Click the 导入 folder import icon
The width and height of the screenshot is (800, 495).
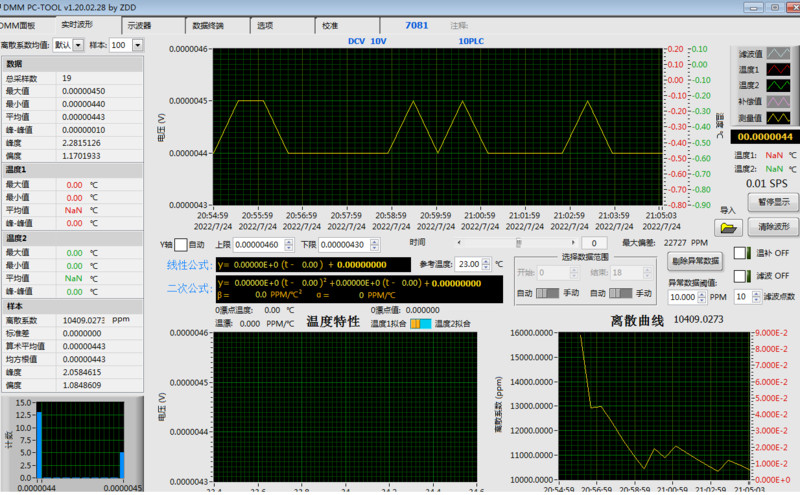tap(727, 228)
